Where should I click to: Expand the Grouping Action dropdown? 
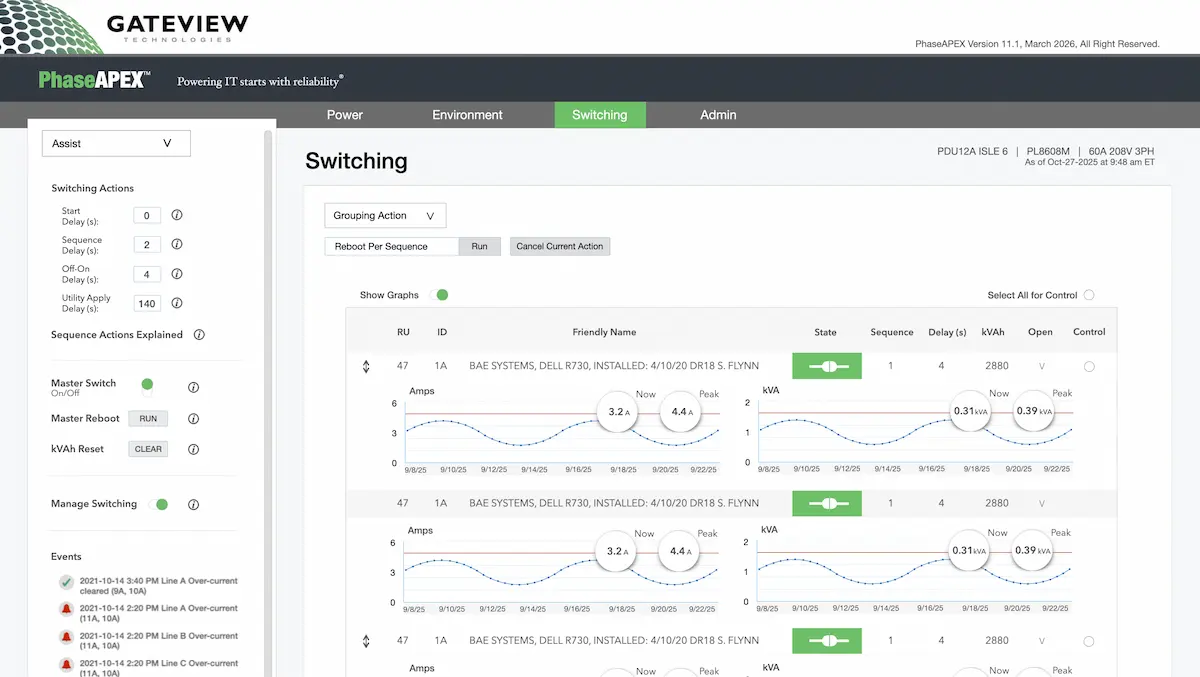pyautogui.click(x=385, y=215)
